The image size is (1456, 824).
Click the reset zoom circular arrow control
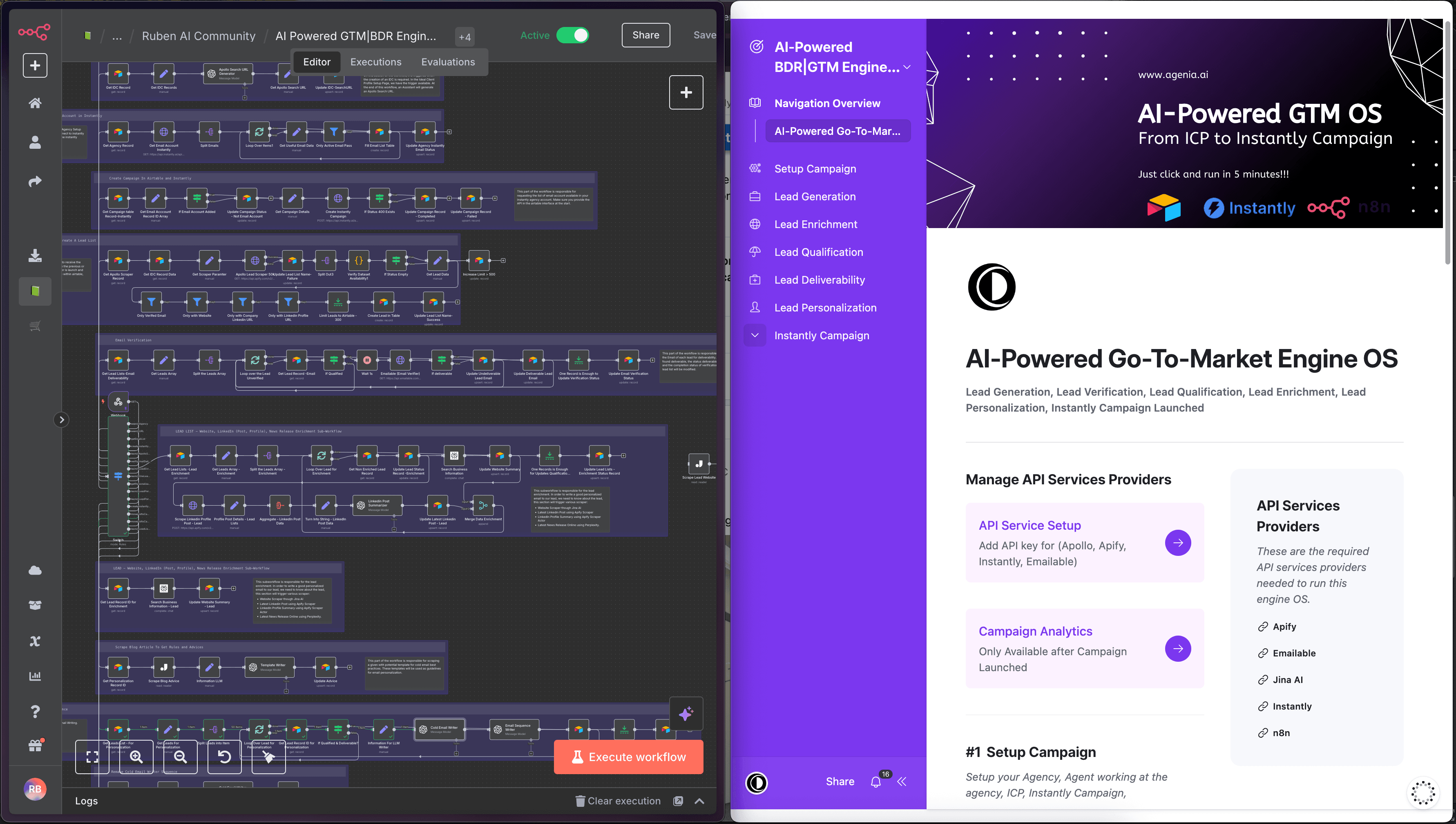tap(225, 757)
